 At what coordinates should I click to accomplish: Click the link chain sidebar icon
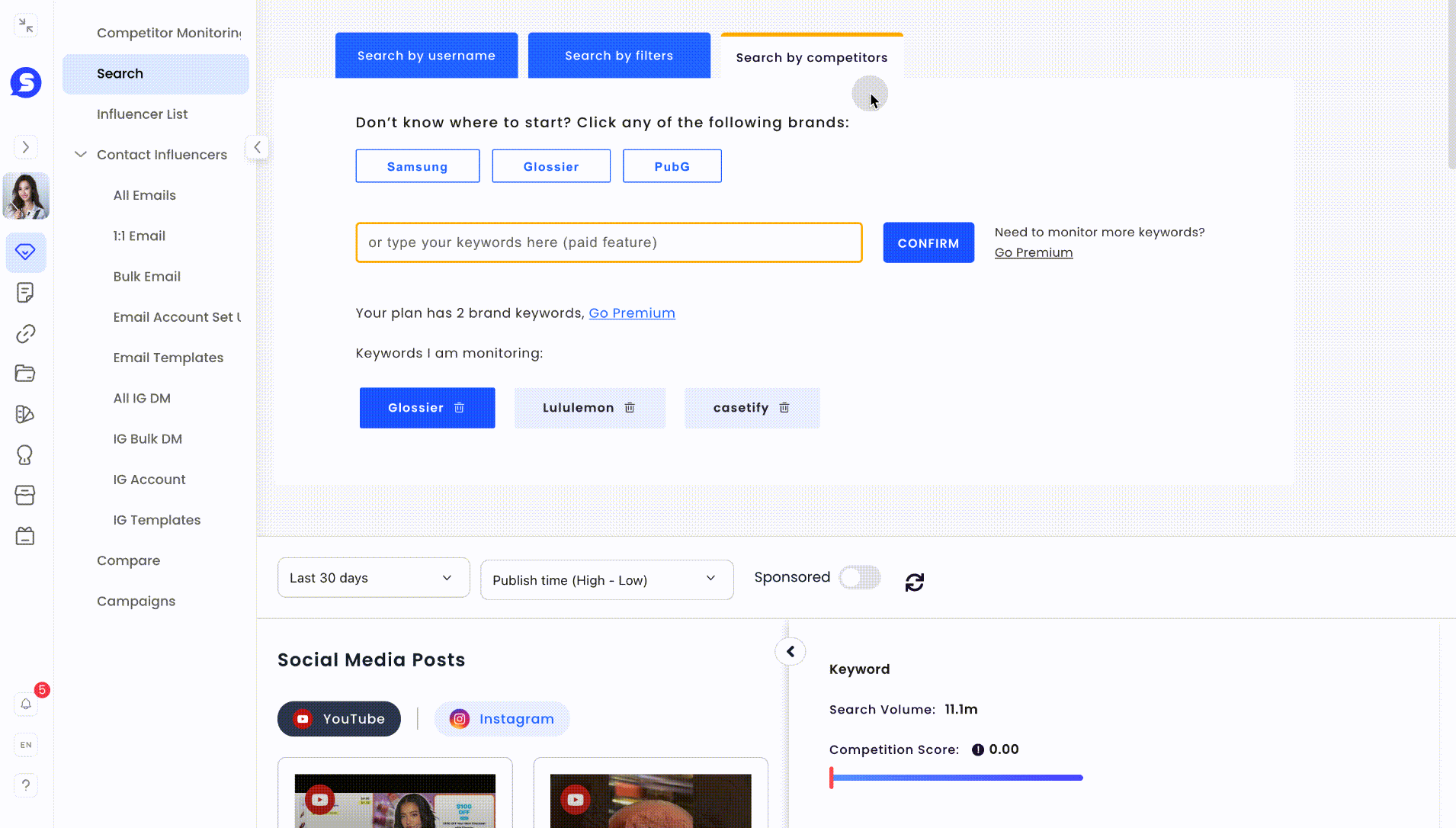tap(25, 333)
